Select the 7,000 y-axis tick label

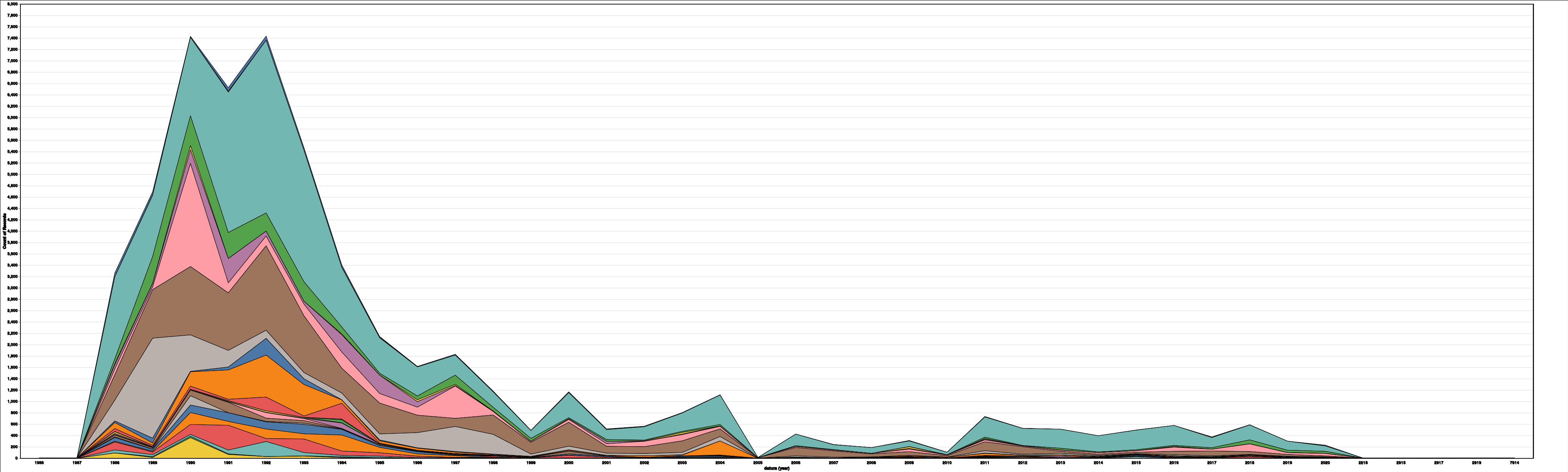12,61
